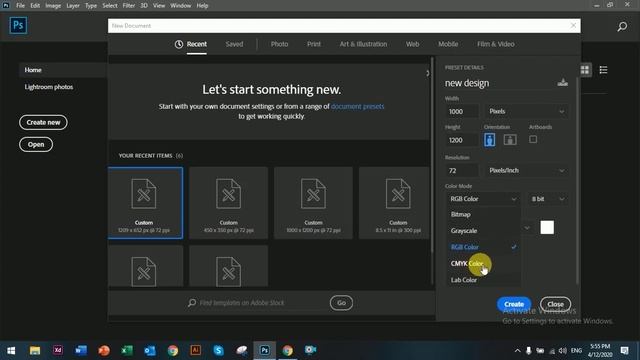
Task: Open Adobe Illustrator from taskbar
Action: coord(196,350)
